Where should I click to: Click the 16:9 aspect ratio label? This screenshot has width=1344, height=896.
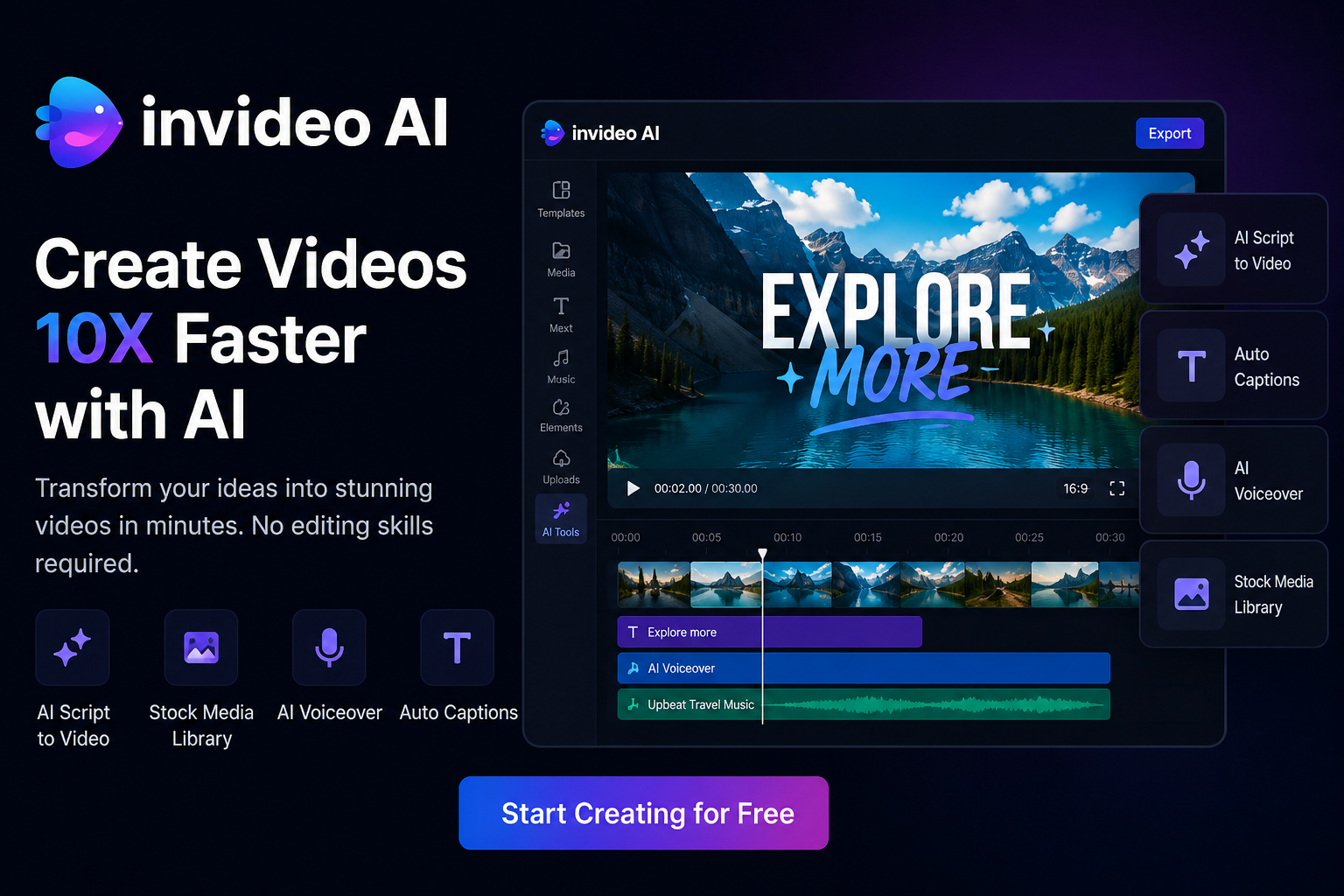pyautogui.click(x=1075, y=488)
